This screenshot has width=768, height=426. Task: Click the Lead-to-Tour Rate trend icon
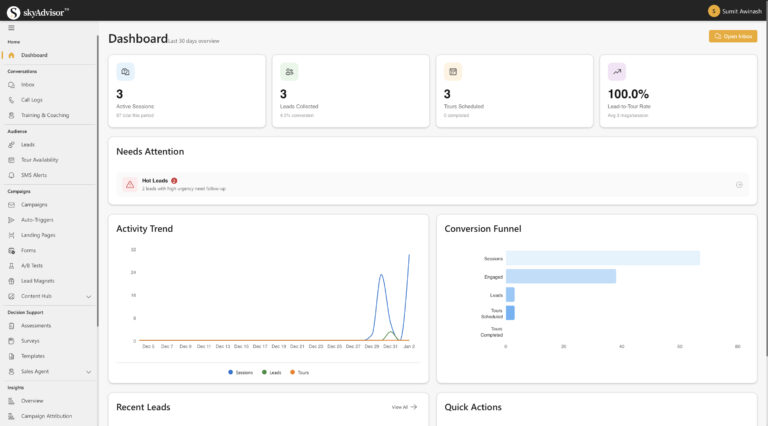pos(617,72)
